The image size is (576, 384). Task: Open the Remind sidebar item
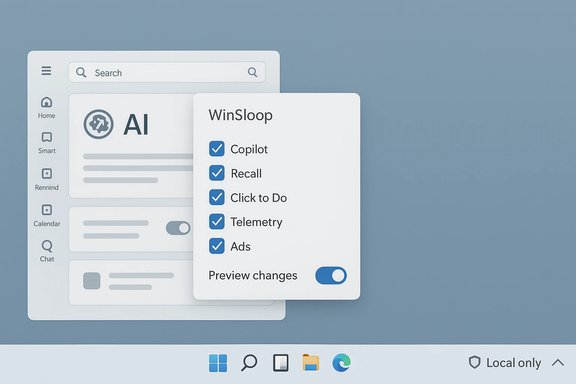(47, 179)
